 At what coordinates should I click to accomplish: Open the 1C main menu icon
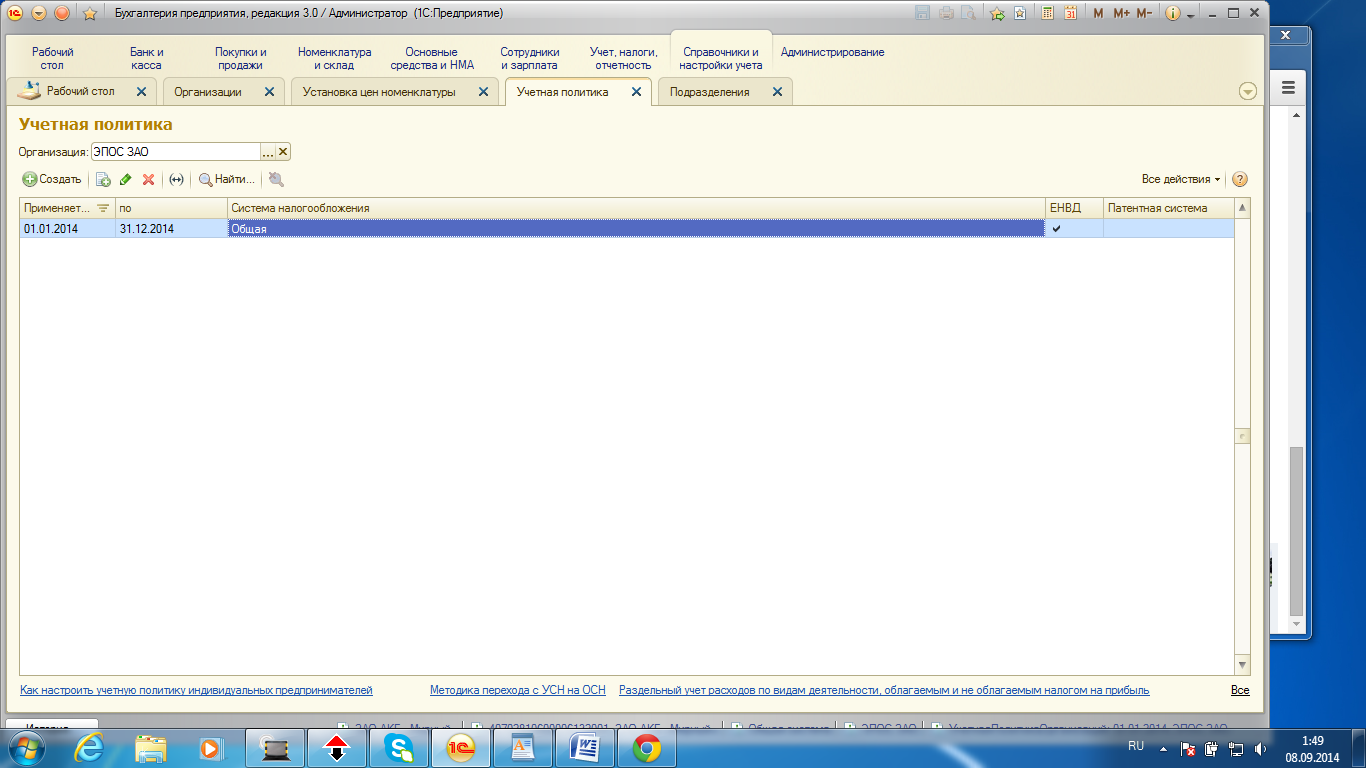[x=15, y=13]
